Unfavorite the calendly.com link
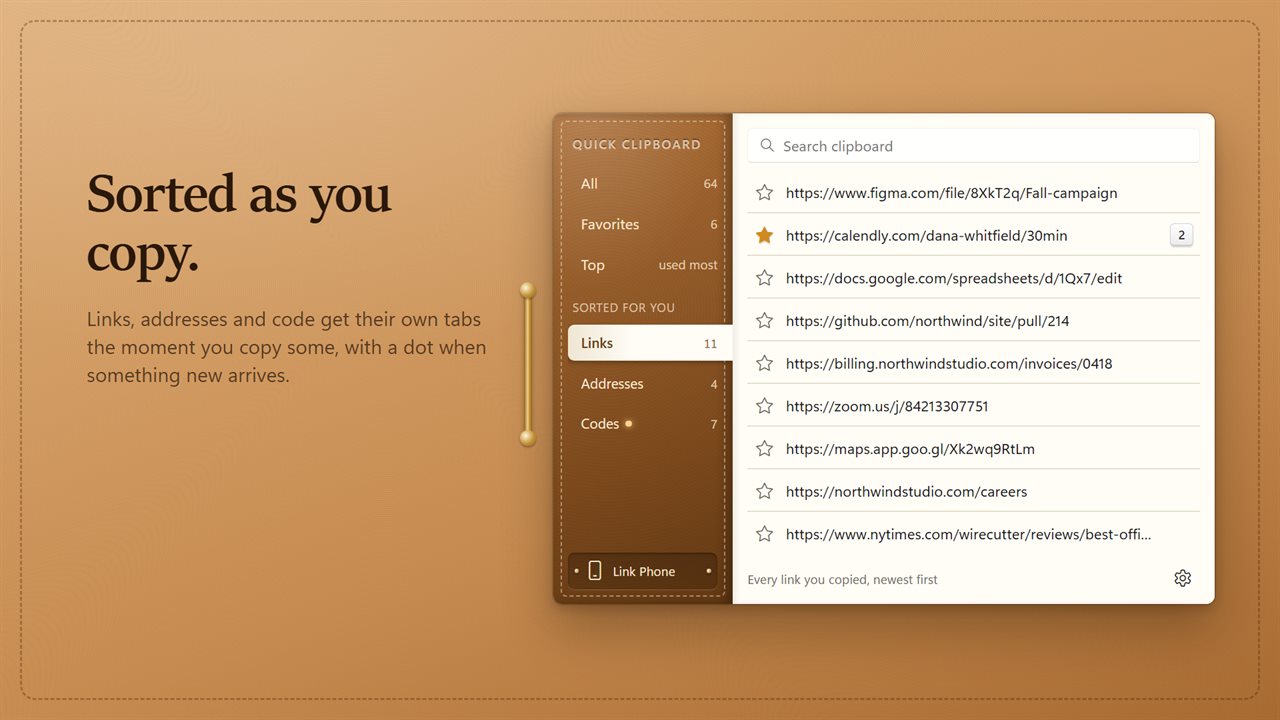The image size is (1280, 720). point(764,236)
